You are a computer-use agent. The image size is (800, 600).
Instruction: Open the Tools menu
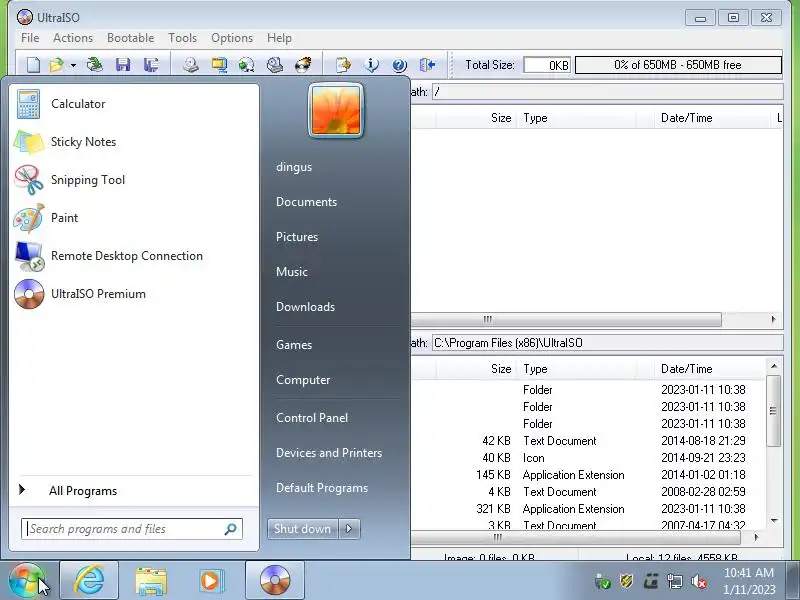click(x=183, y=38)
